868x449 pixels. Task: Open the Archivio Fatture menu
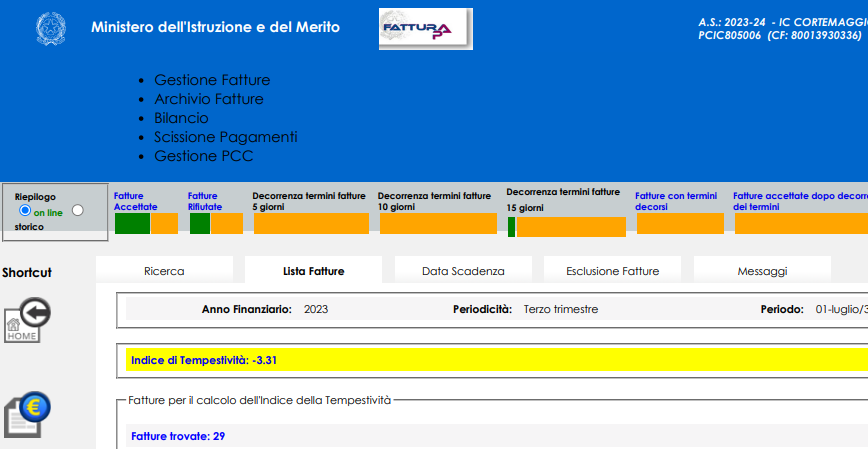(x=208, y=99)
